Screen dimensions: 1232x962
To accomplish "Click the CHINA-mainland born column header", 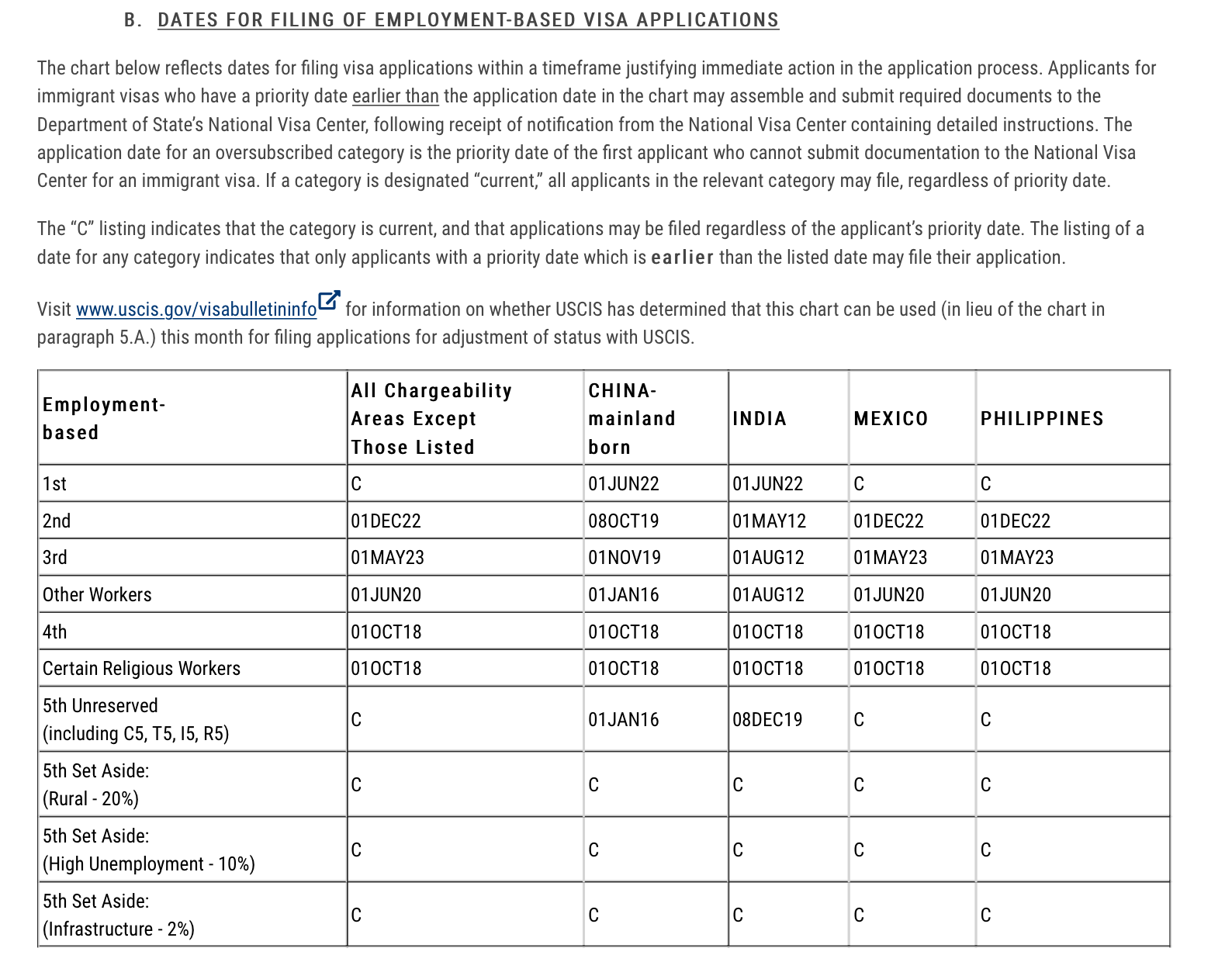I will coord(632,419).
